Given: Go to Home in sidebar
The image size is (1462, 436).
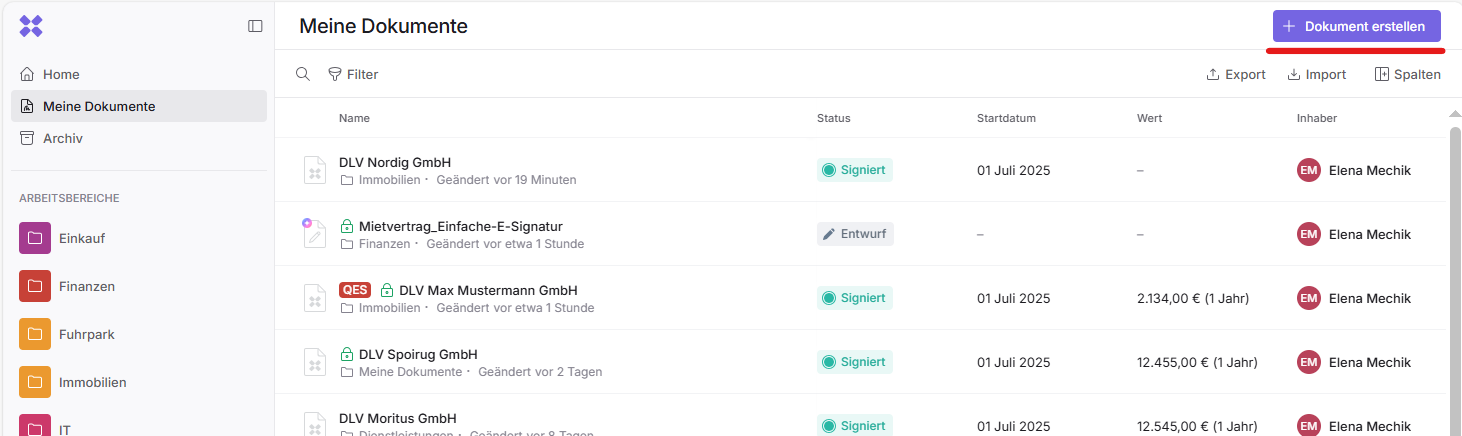Looking at the screenshot, I should pyautogui.click(x=61, y=74).
